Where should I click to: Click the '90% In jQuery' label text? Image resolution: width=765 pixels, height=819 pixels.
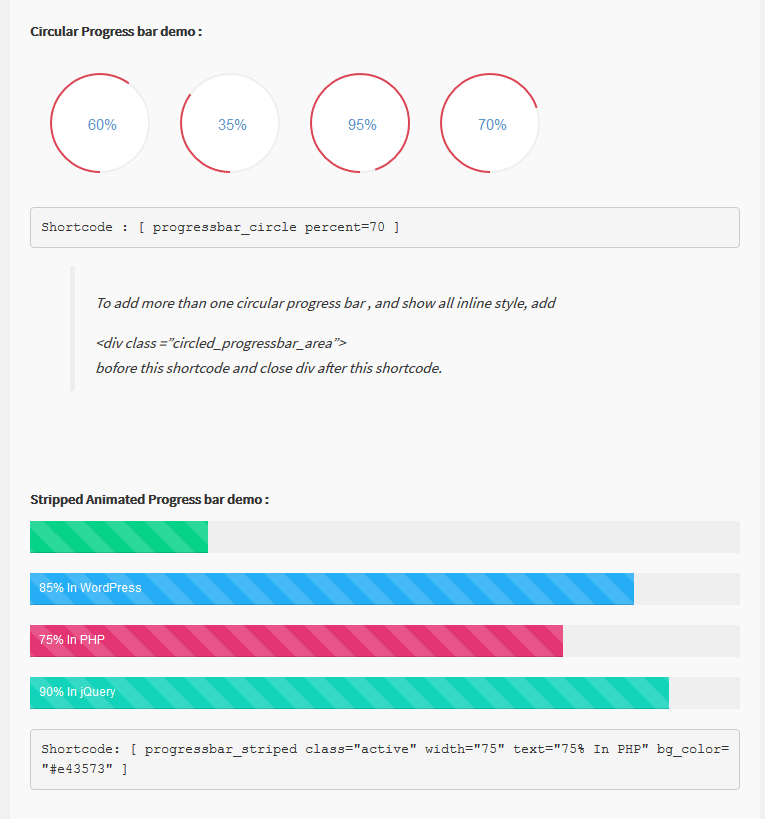coord(77,692)
